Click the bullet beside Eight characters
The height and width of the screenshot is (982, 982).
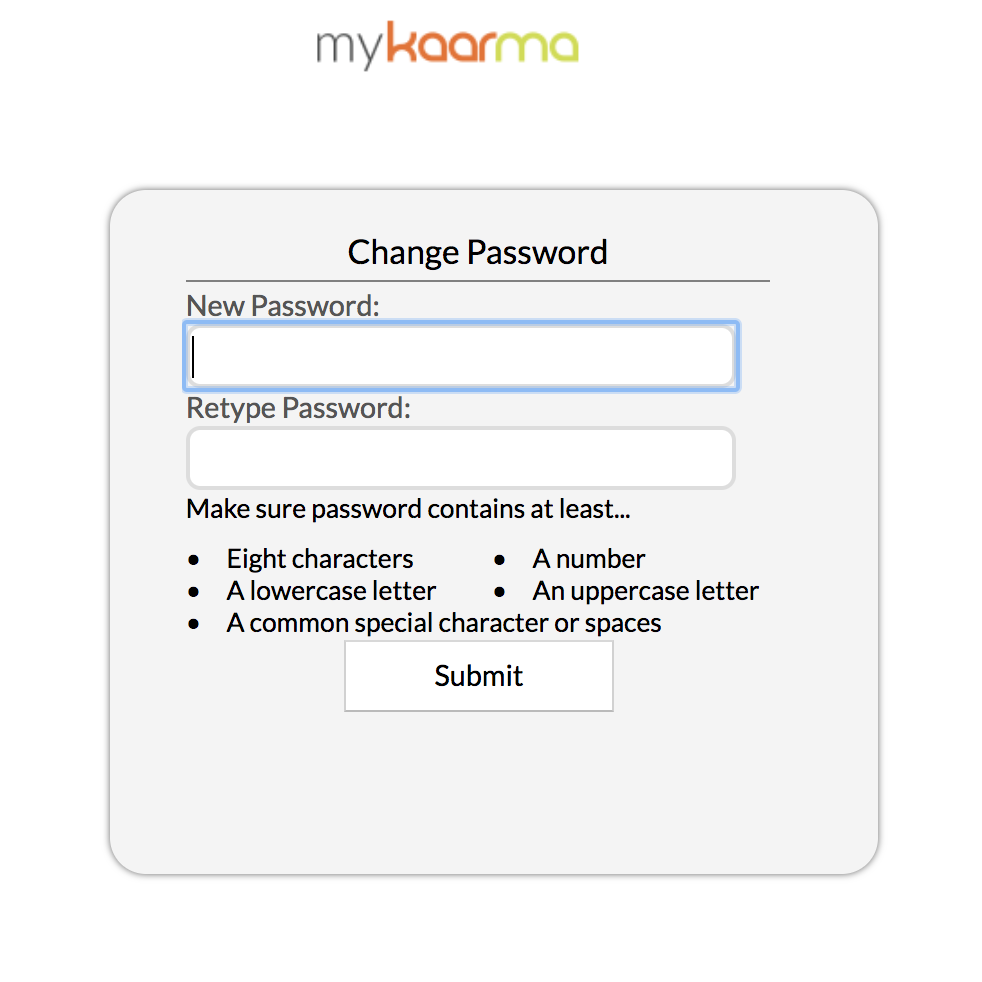[x=194, y=560]
